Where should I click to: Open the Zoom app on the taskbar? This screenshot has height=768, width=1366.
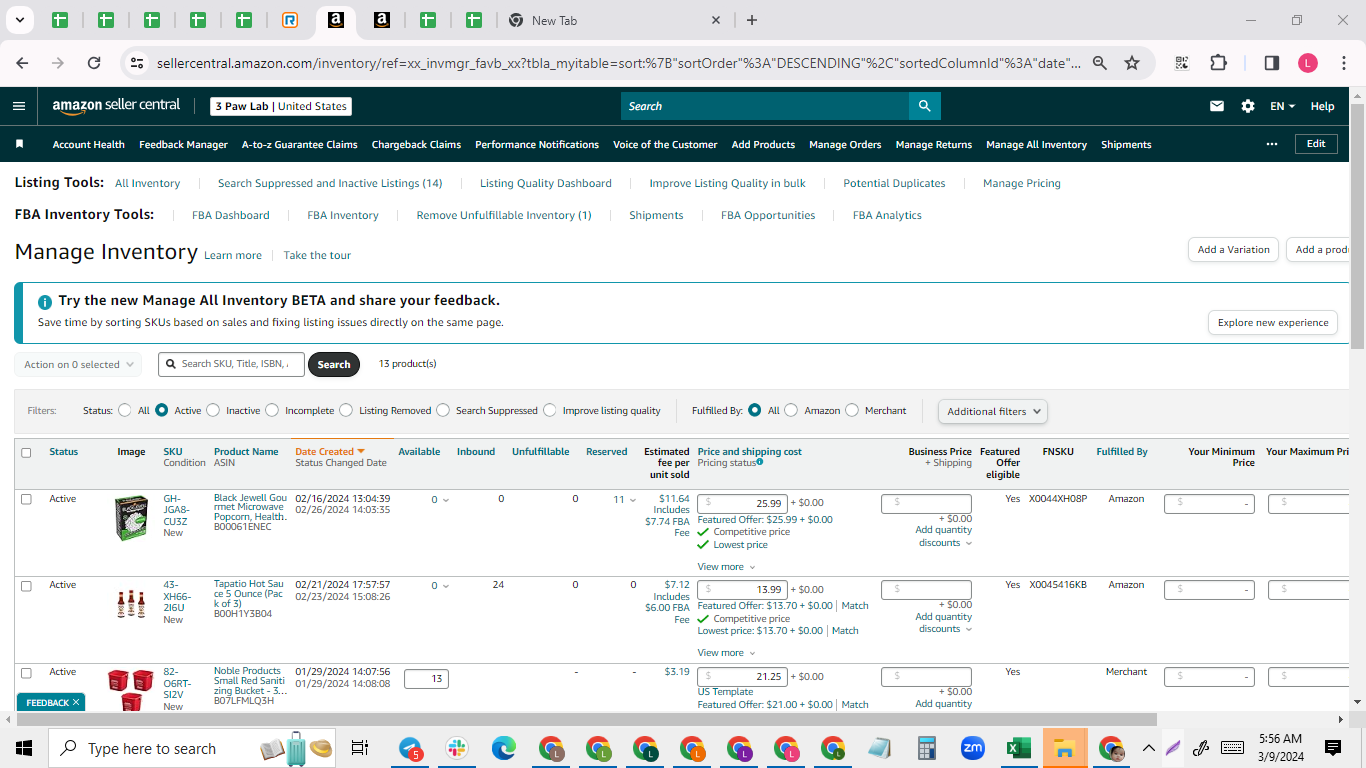[973, 748]
